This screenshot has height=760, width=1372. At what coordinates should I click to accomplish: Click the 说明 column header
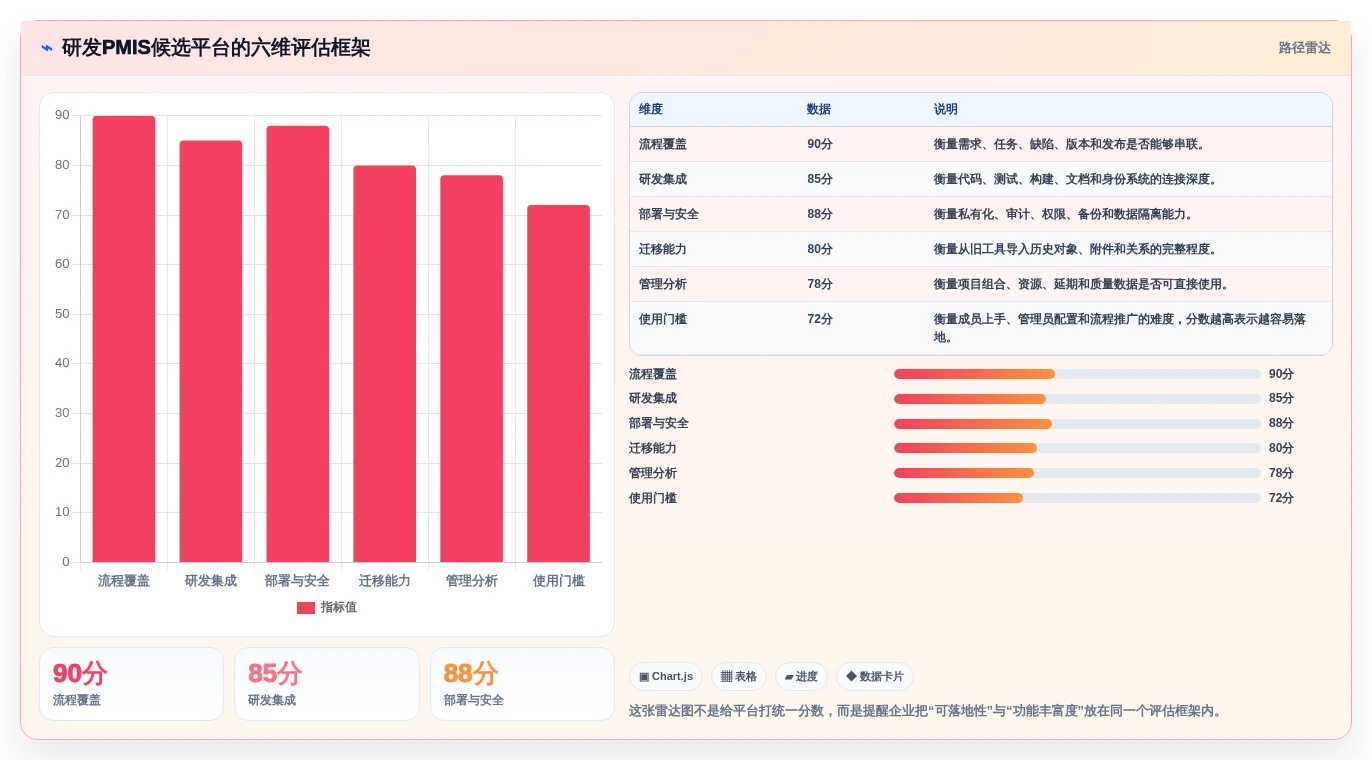(x=946, y=110)
